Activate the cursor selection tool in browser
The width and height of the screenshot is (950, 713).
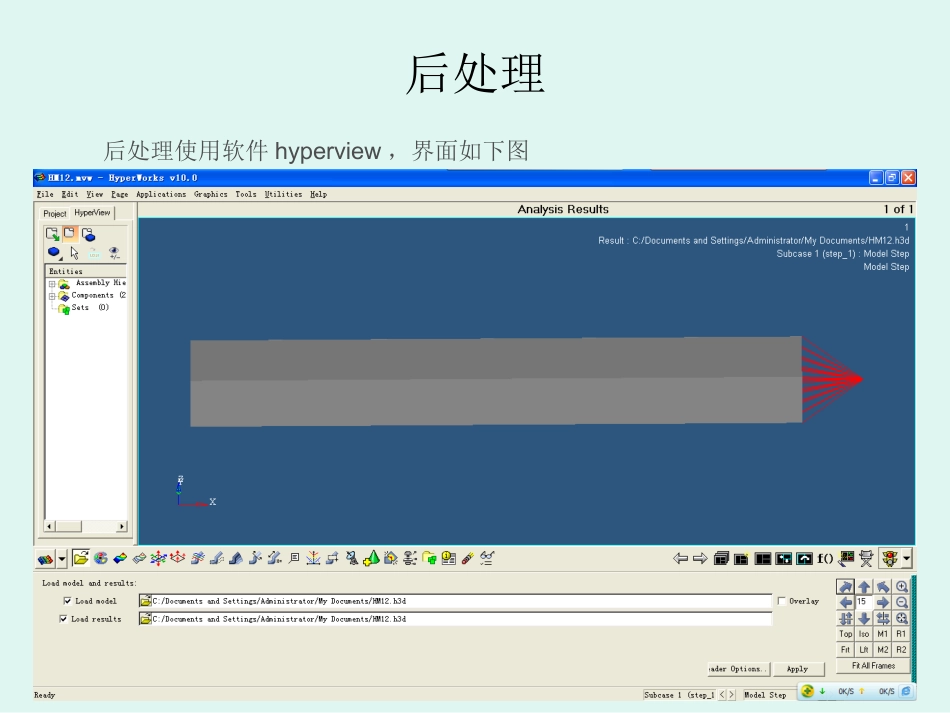tap(75, 253)
